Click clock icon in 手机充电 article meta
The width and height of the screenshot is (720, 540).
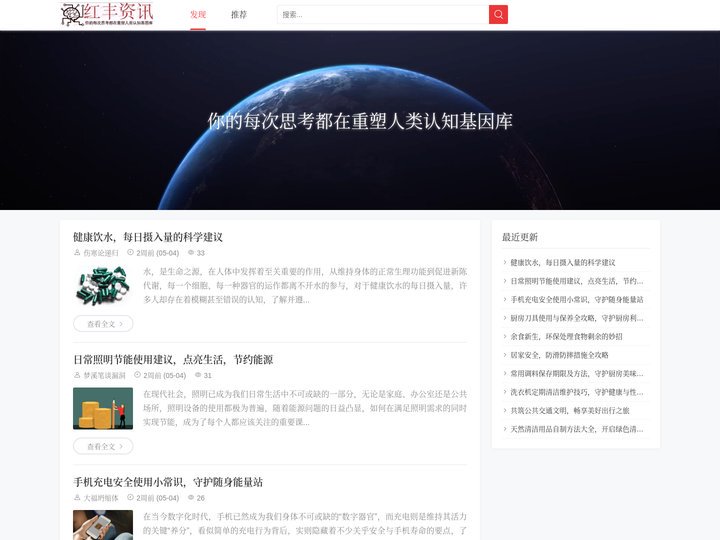130,498
